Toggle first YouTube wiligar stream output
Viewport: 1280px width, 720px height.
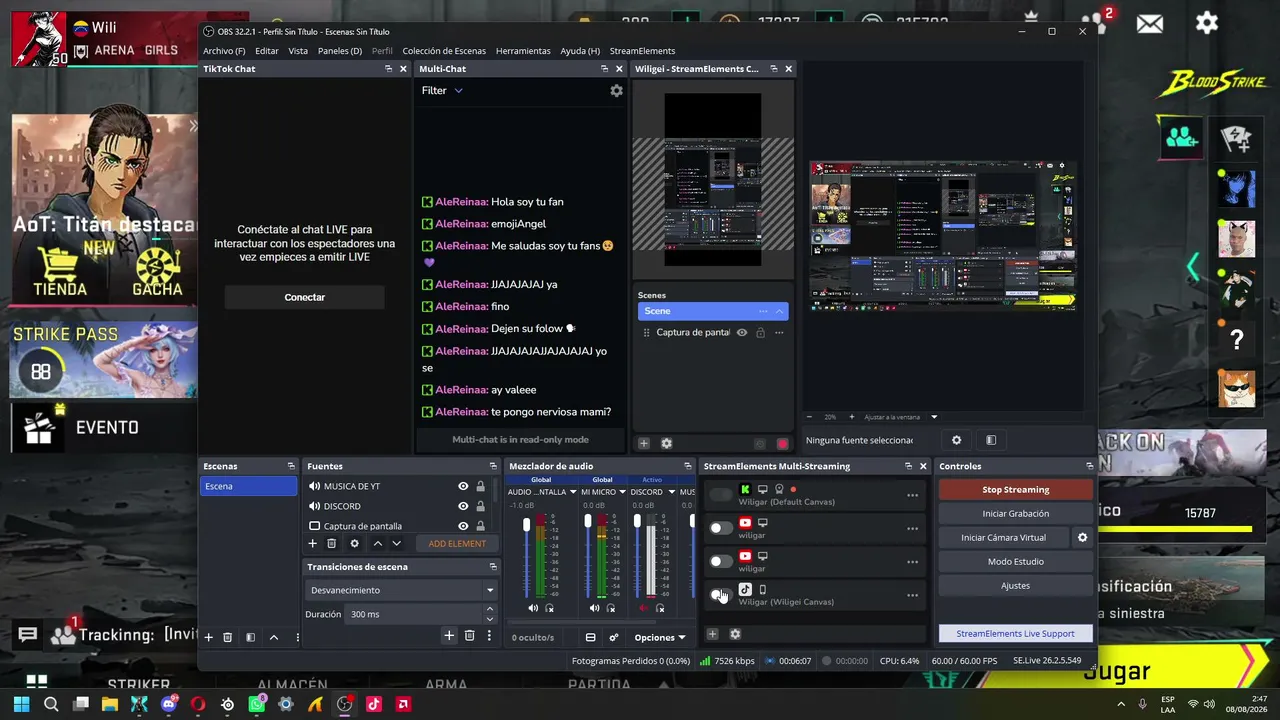tap(720, 528)
